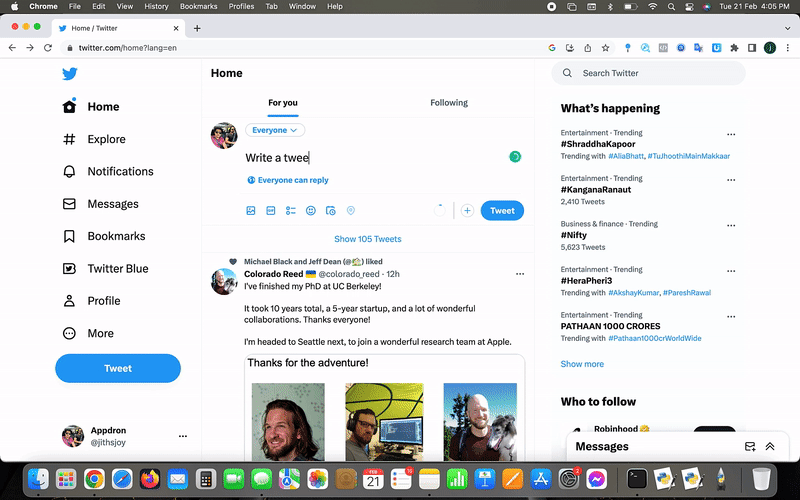
Task: Click the Search Twitter field
Action: coord(648,73)
